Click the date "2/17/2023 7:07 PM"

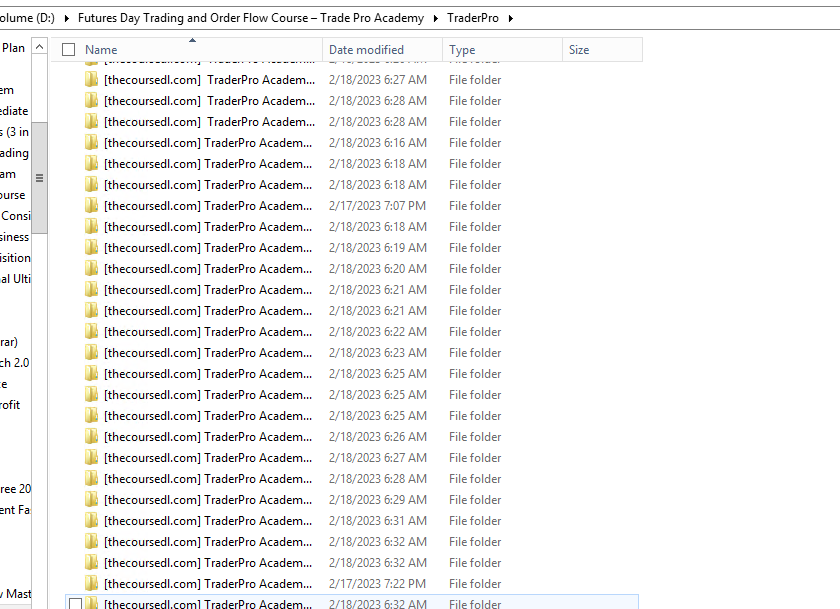click(x=378, y=206)
